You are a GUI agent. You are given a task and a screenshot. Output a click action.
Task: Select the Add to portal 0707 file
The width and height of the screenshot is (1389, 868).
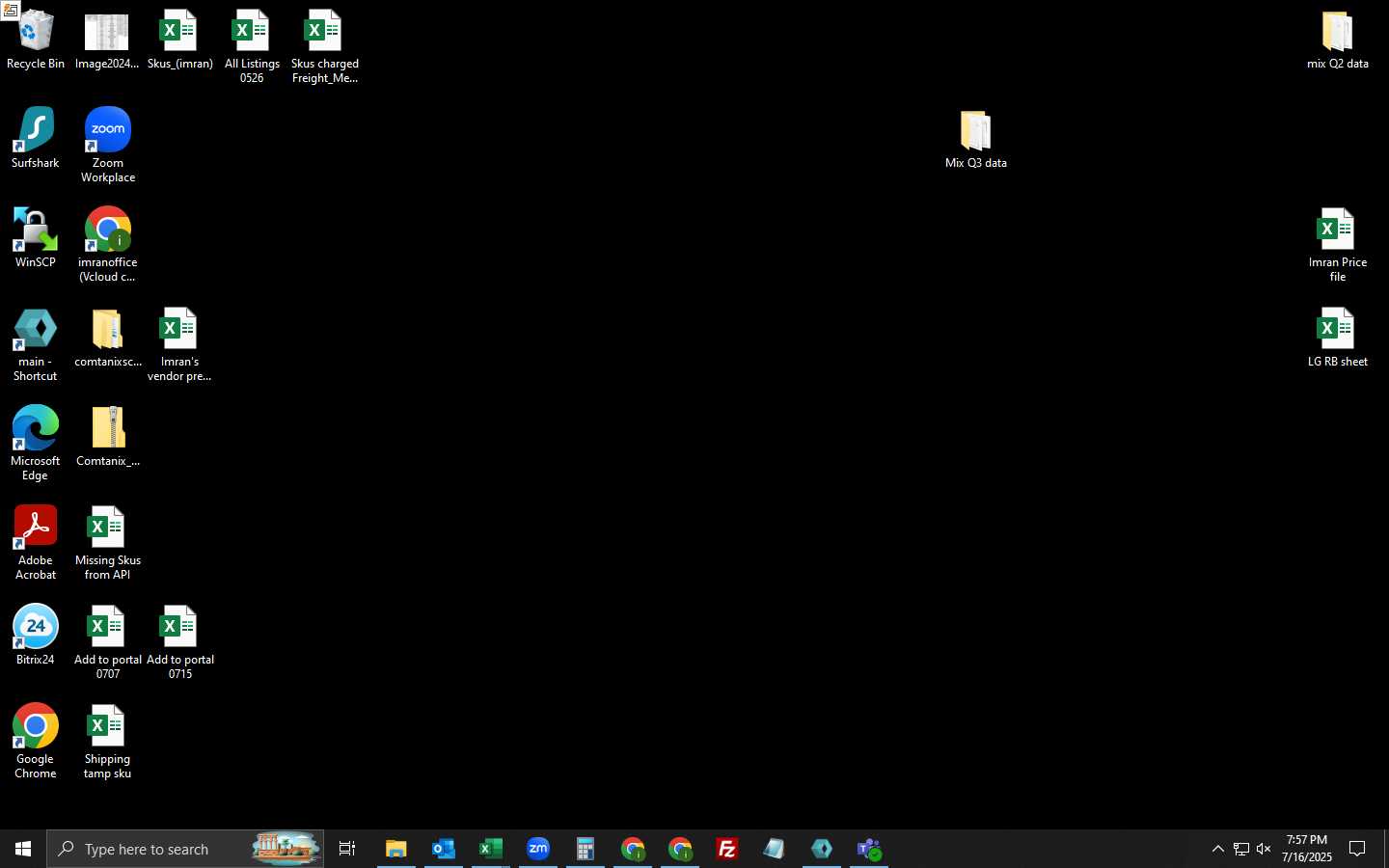(108, 642)
